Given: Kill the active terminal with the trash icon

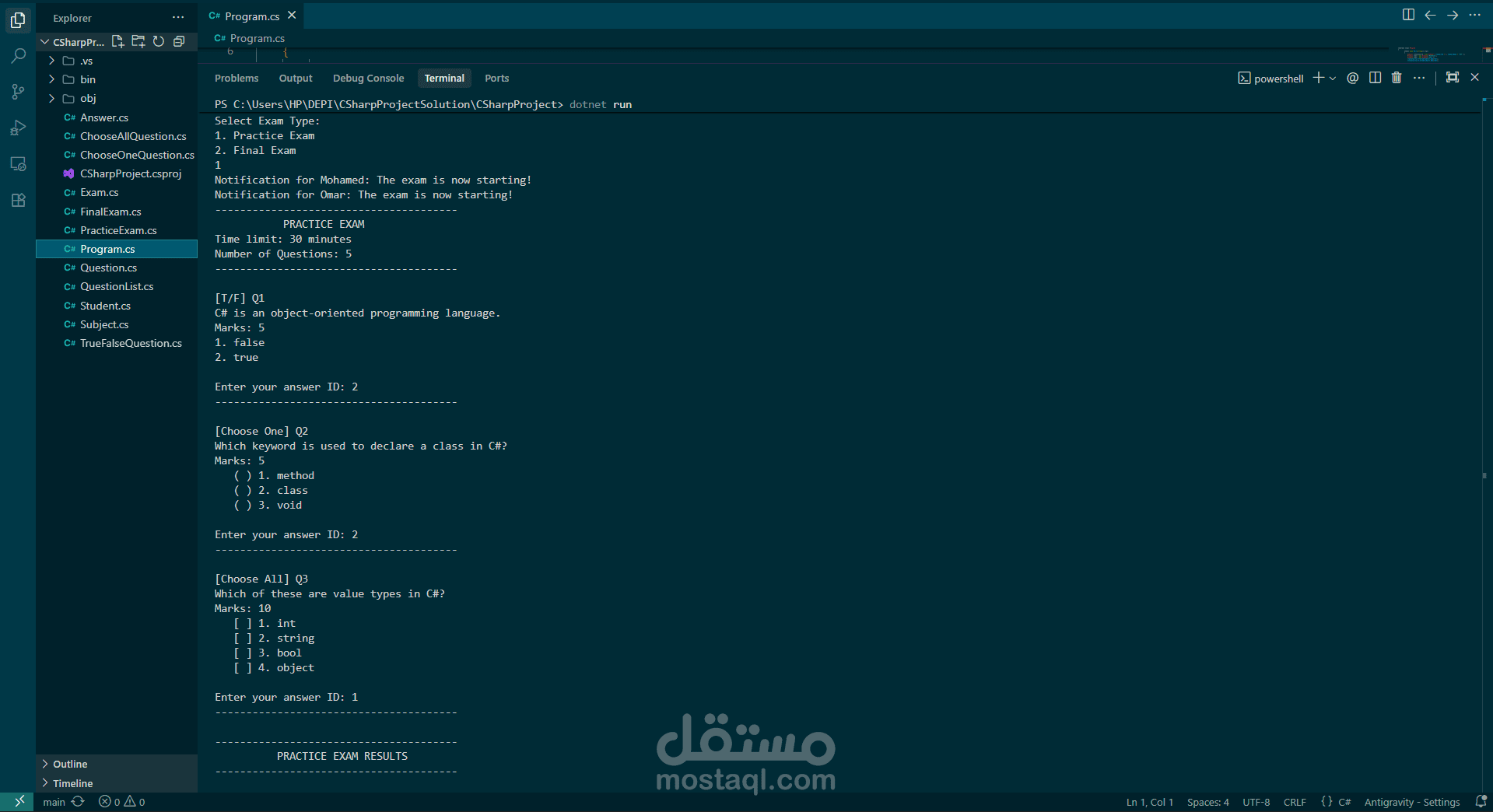Looking at the screenshot, I should (1397, 78).
